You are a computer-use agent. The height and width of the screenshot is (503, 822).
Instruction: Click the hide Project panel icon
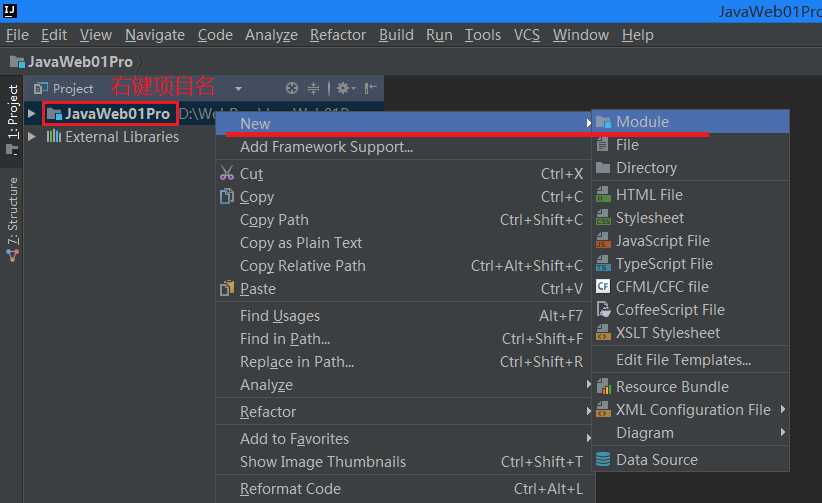[370, 88]
